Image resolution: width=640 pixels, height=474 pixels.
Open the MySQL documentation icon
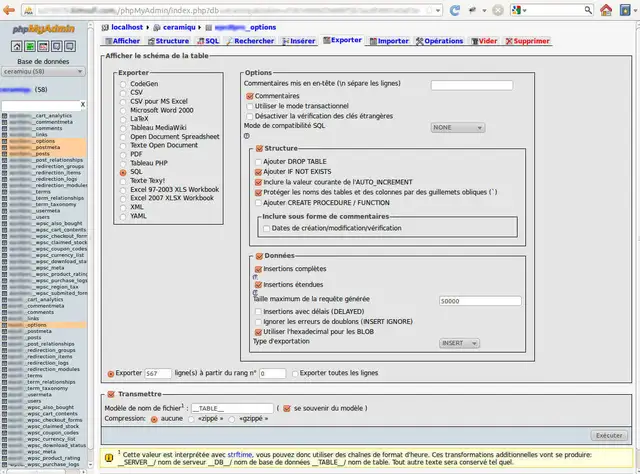point(70,47)
